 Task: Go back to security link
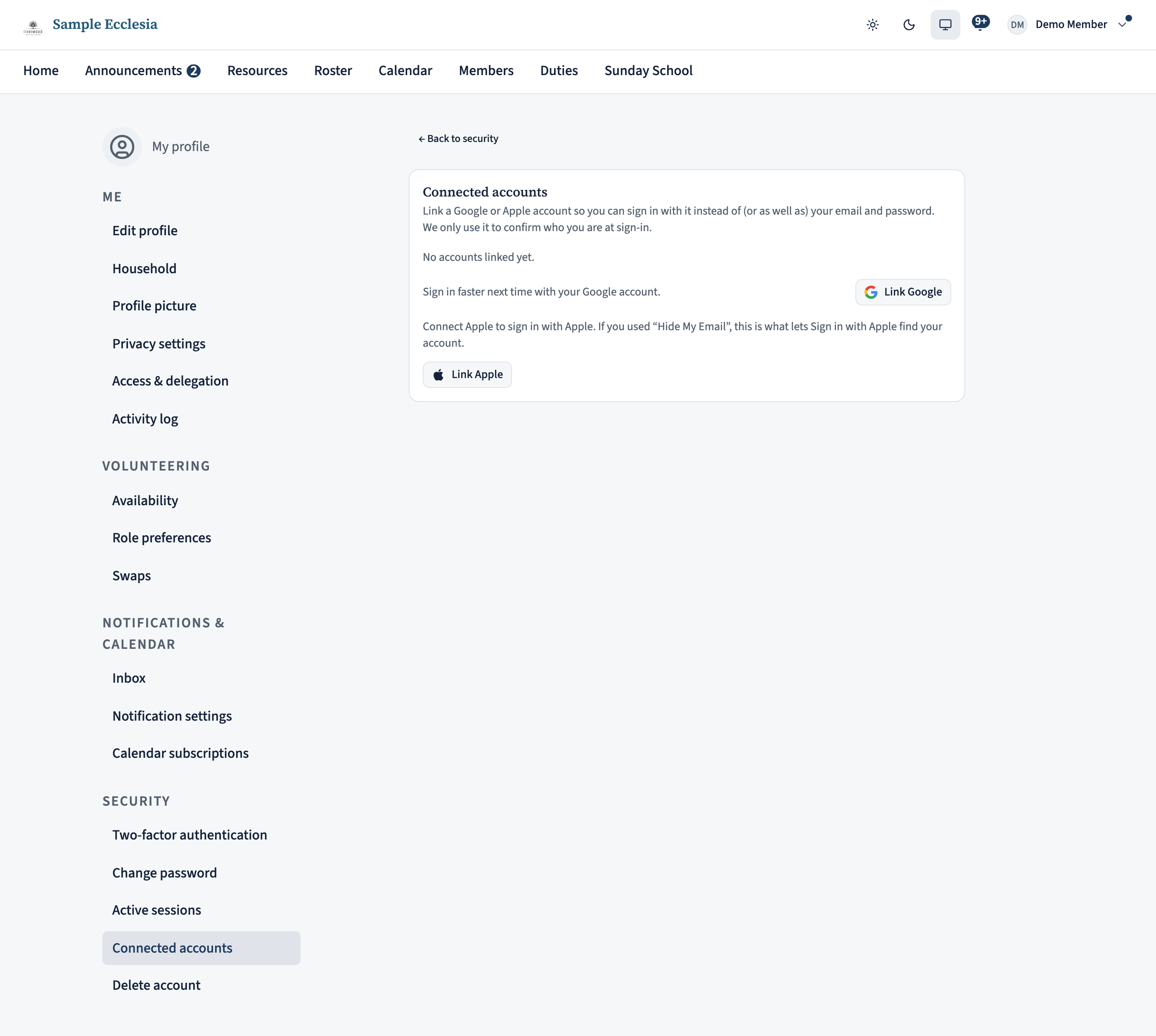point(458,139)
